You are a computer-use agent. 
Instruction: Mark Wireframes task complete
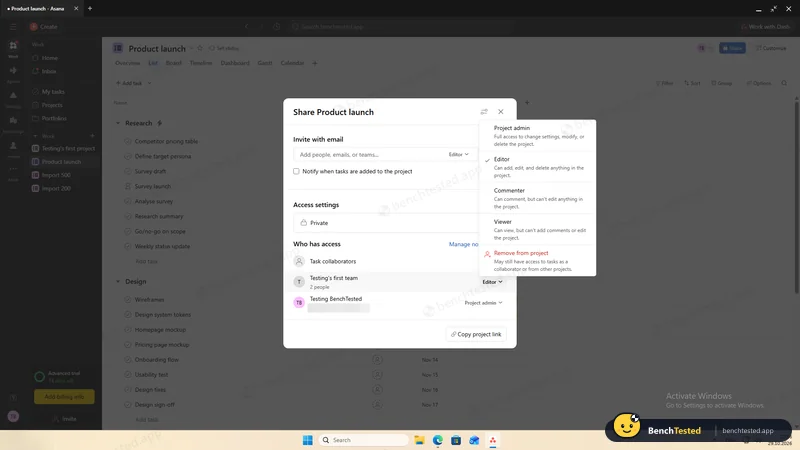128,299
